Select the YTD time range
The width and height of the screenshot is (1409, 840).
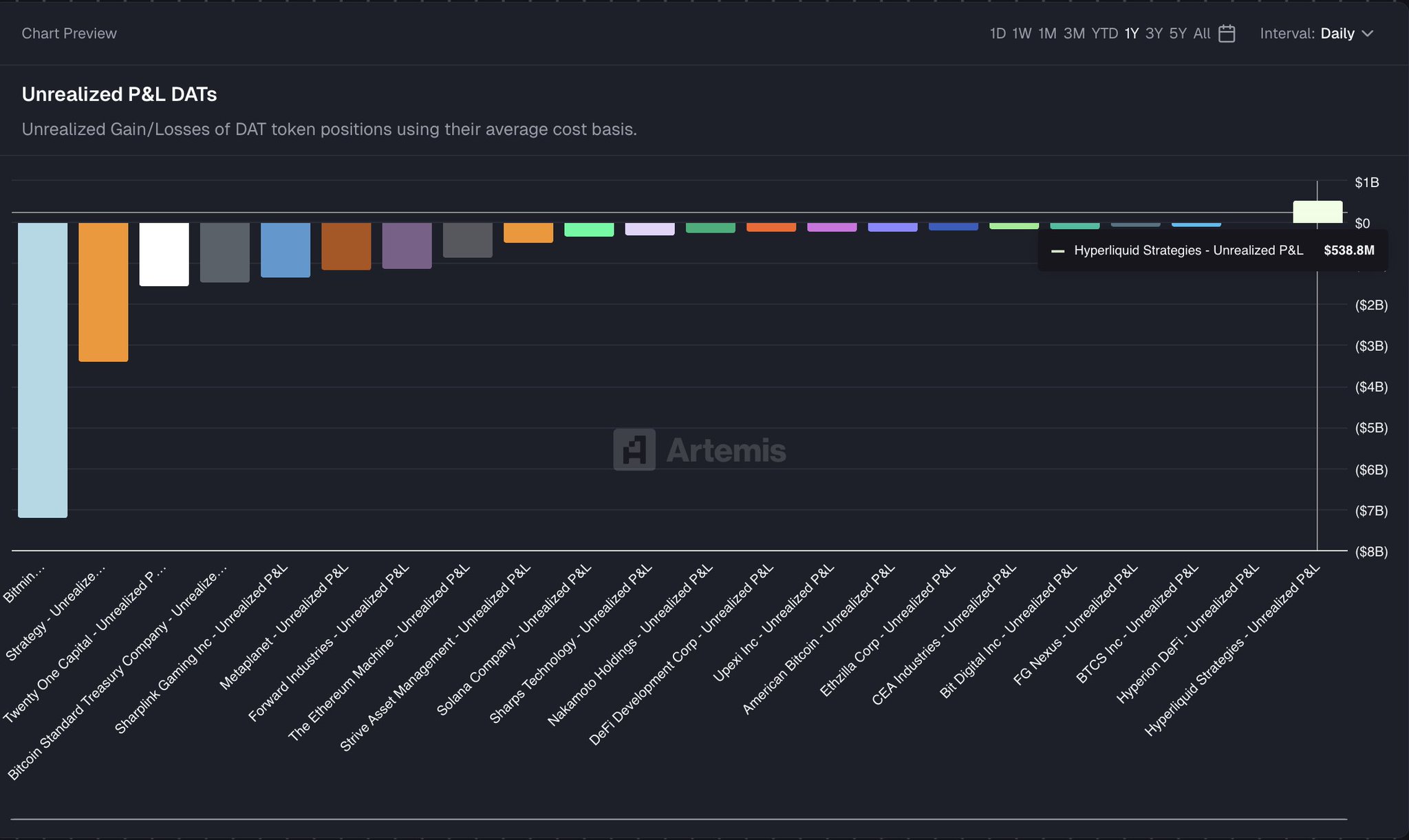[x=1104, y=34]
